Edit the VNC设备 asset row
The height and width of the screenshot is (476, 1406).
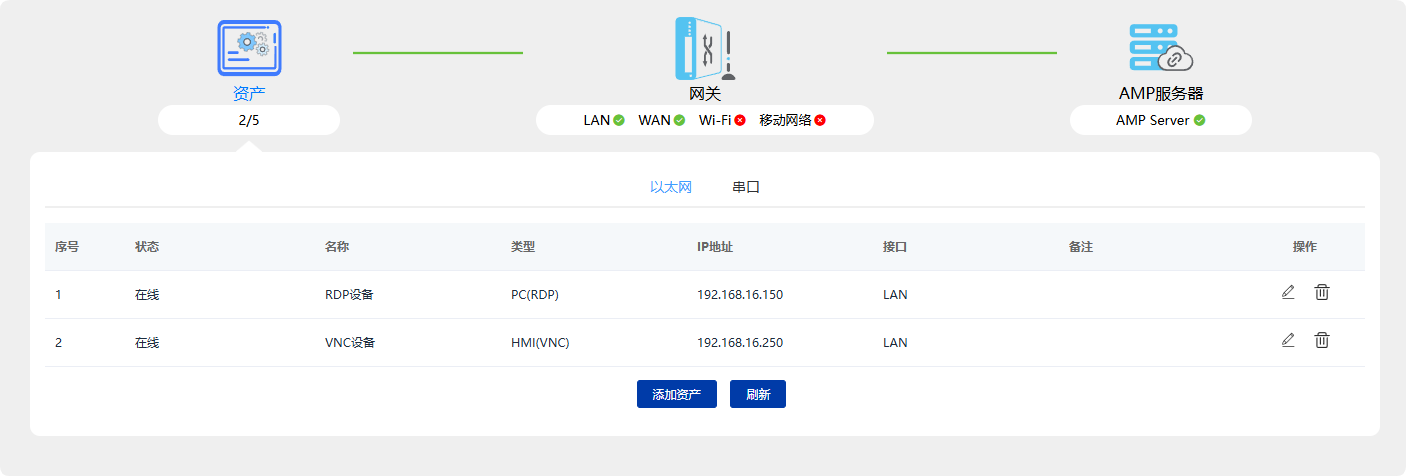coord(1288,340)
